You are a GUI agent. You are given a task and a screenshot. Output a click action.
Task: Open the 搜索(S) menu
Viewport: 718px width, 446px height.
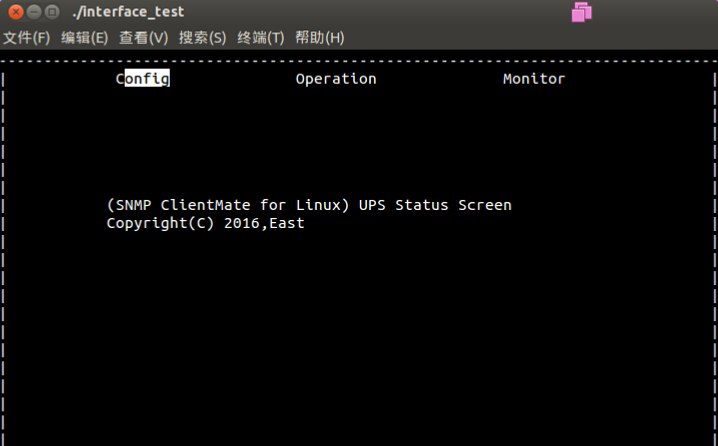click(203, 38)
